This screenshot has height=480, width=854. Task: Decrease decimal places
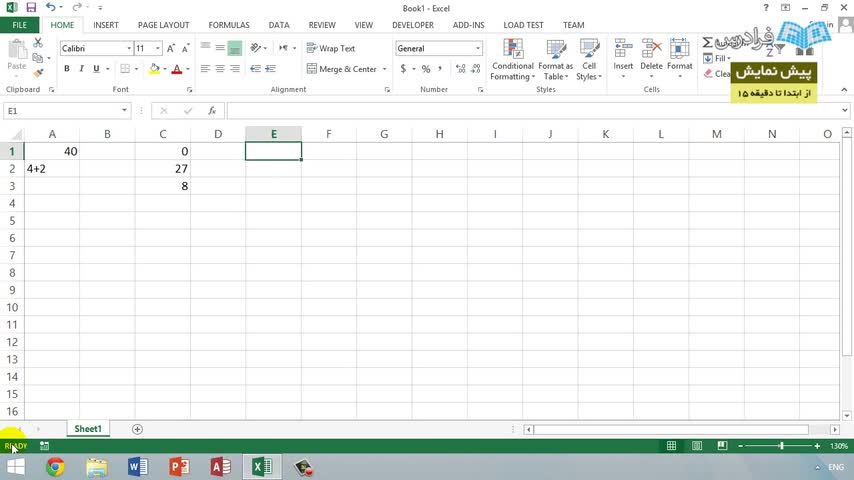pyautogui.click(x=476, y=69)
